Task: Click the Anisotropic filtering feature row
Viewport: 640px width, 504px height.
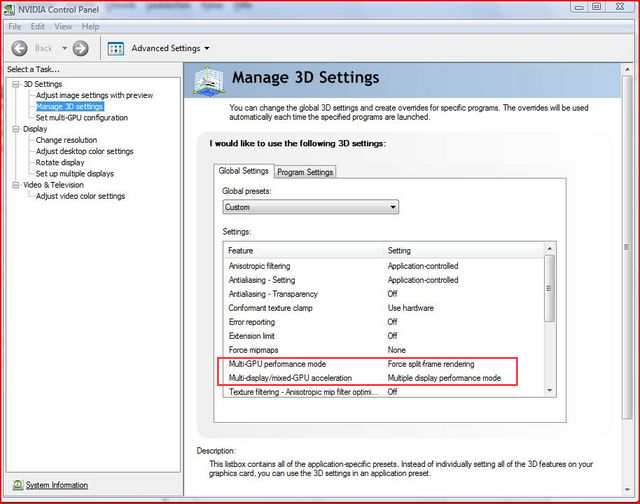Action: (384, 266)
